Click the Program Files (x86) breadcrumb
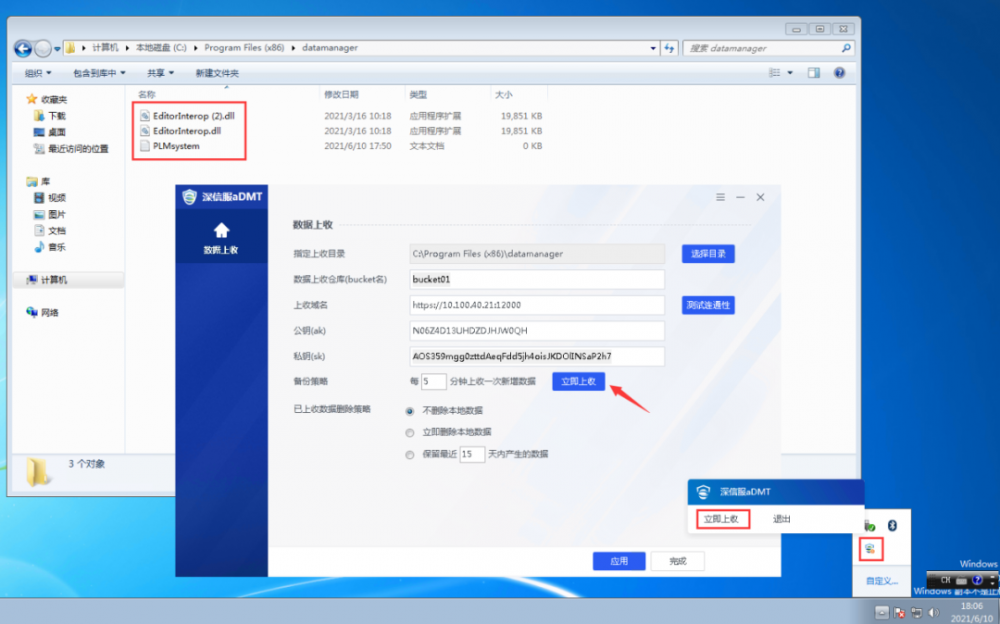1000x624 pixels. tap(244, 48)
